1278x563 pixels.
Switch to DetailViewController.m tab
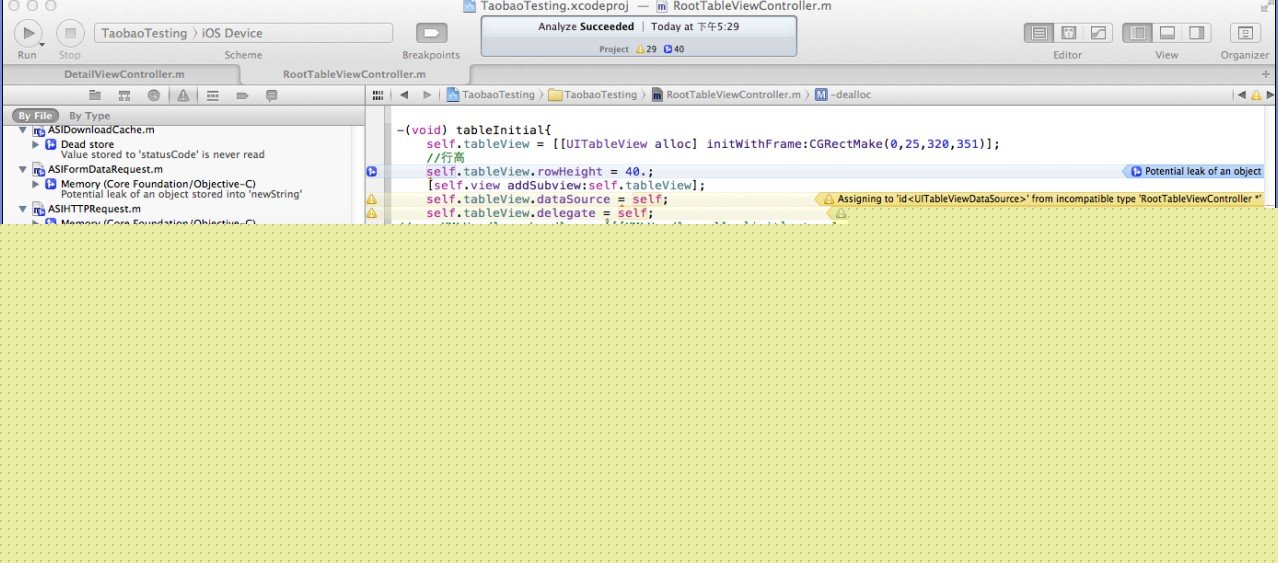[124, 74]
